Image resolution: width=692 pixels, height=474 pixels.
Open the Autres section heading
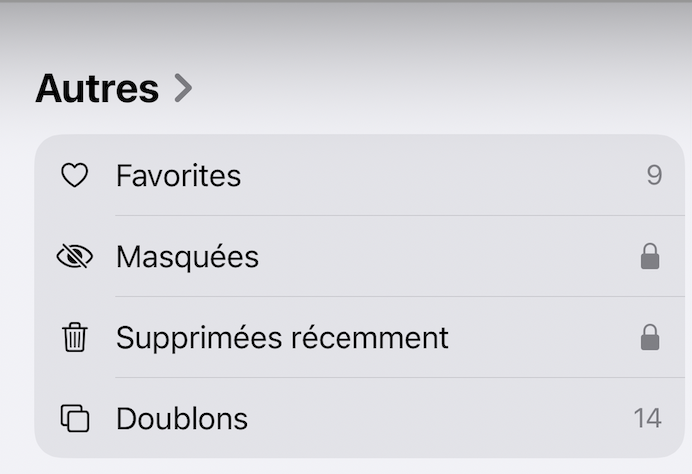(x=97, y=89)
